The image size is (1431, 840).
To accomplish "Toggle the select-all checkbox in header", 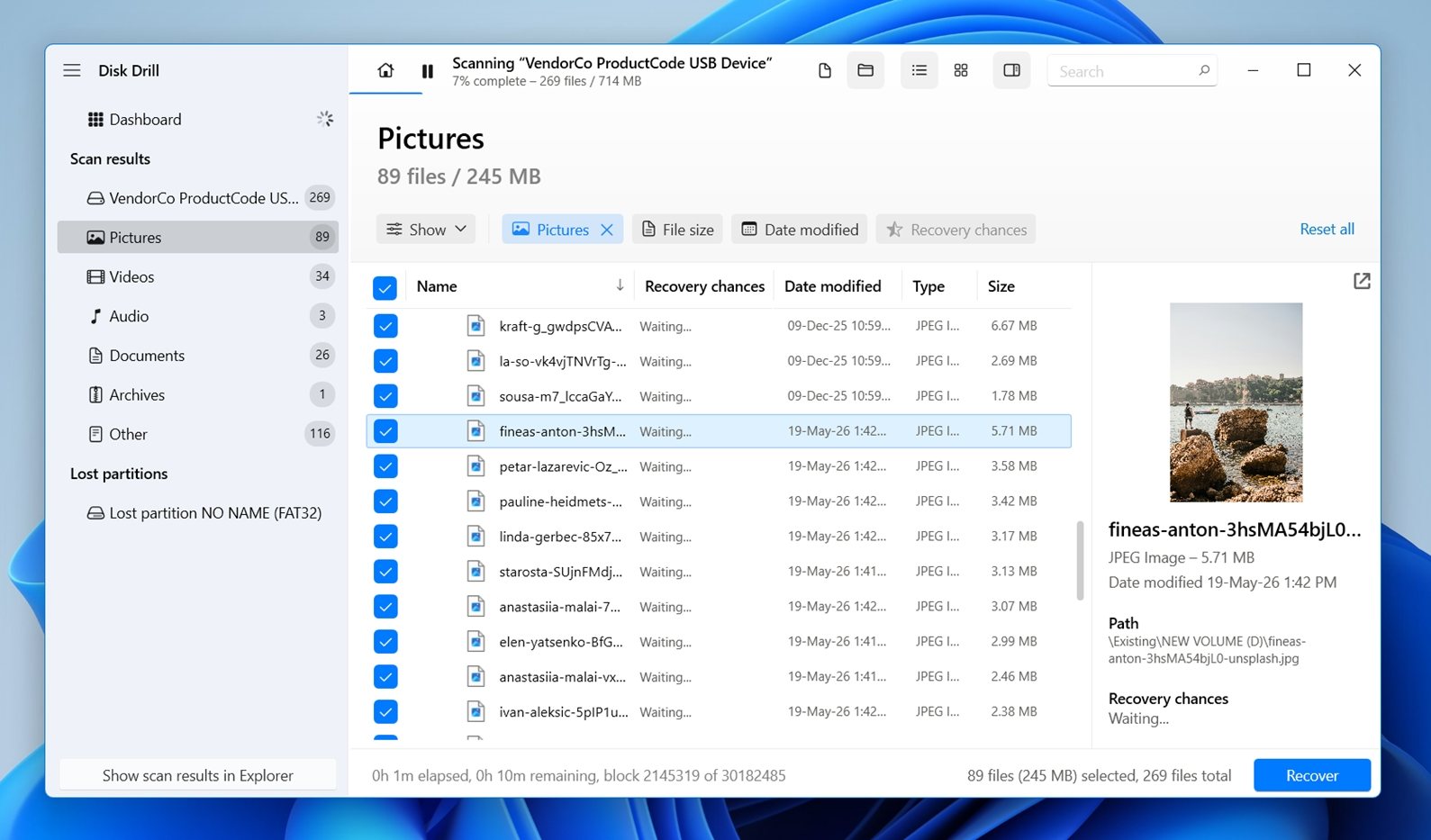I will tap(385, 288).
